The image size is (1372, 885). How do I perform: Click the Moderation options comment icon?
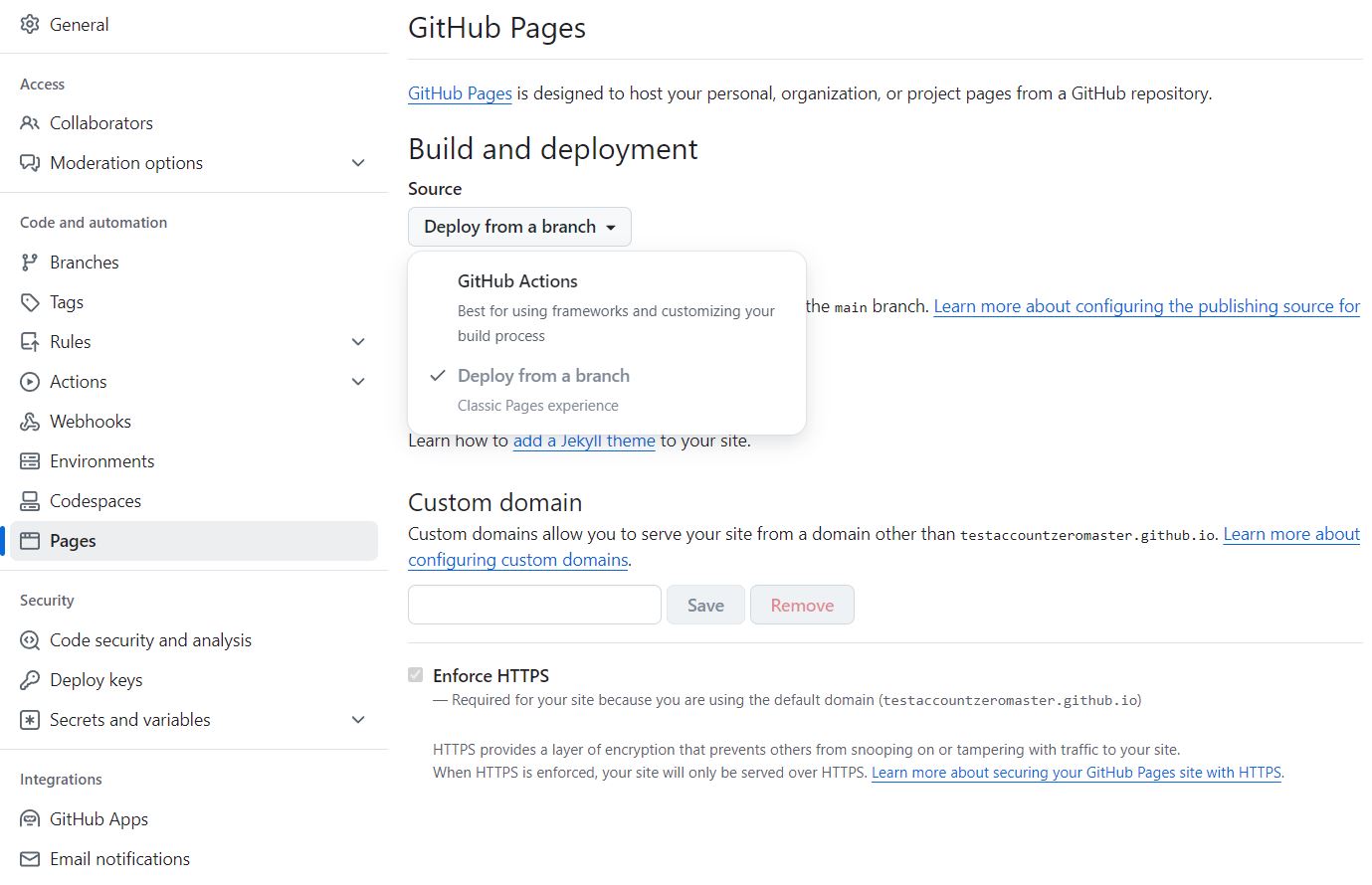coord(30,163)
